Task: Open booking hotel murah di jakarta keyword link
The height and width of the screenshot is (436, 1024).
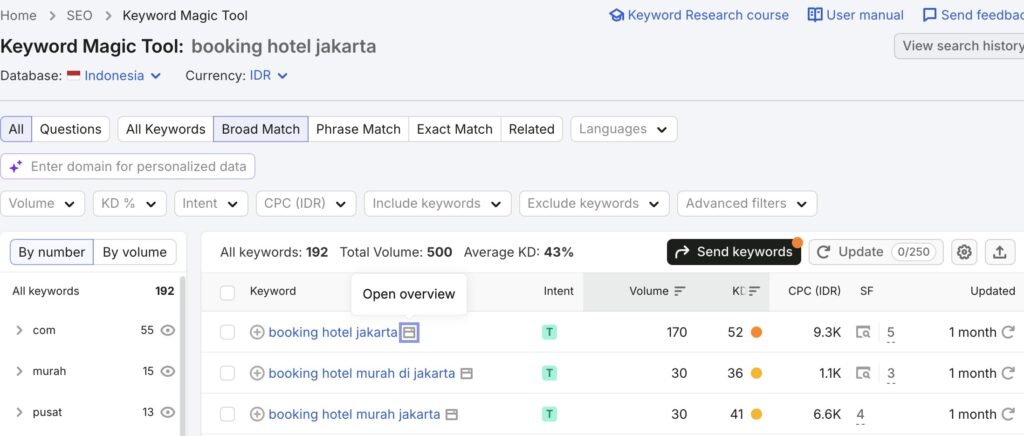Action: pyautogui.click(x=362, y=373)
